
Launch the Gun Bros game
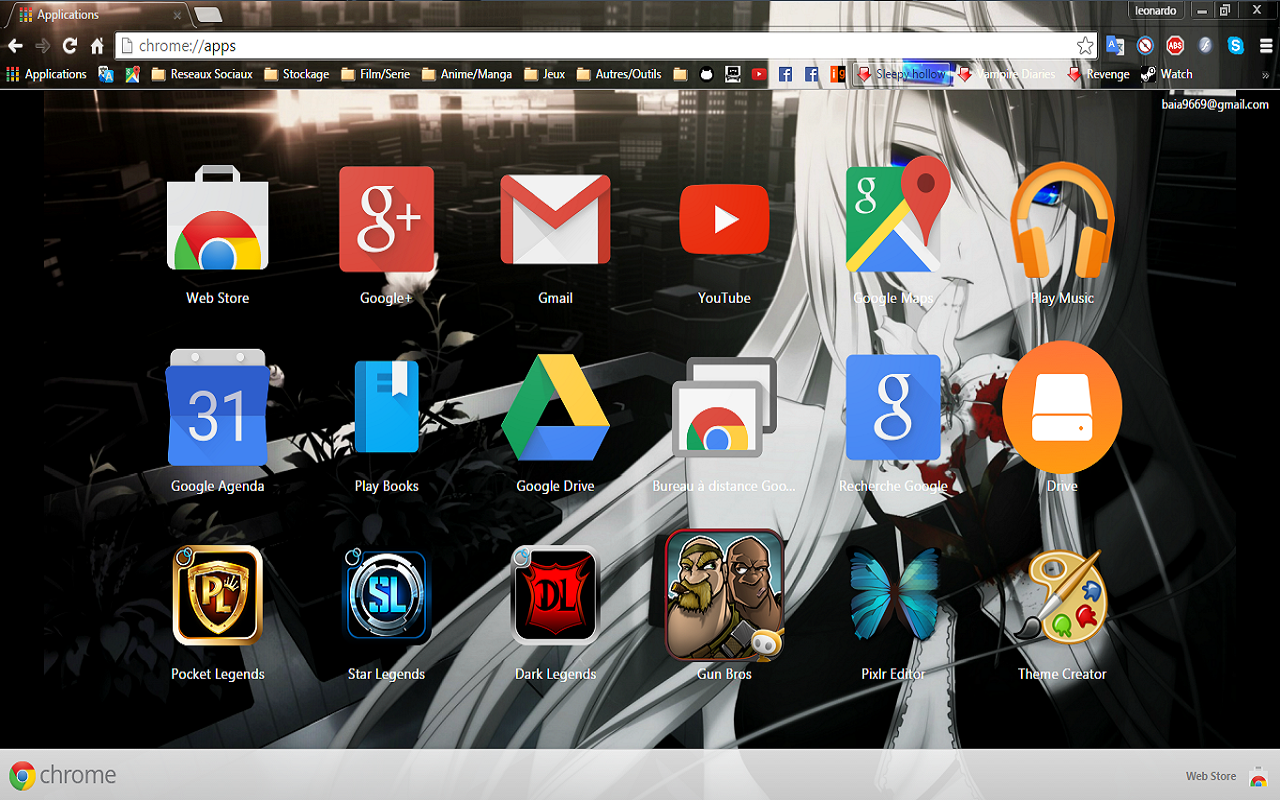[x=724, y=595]
